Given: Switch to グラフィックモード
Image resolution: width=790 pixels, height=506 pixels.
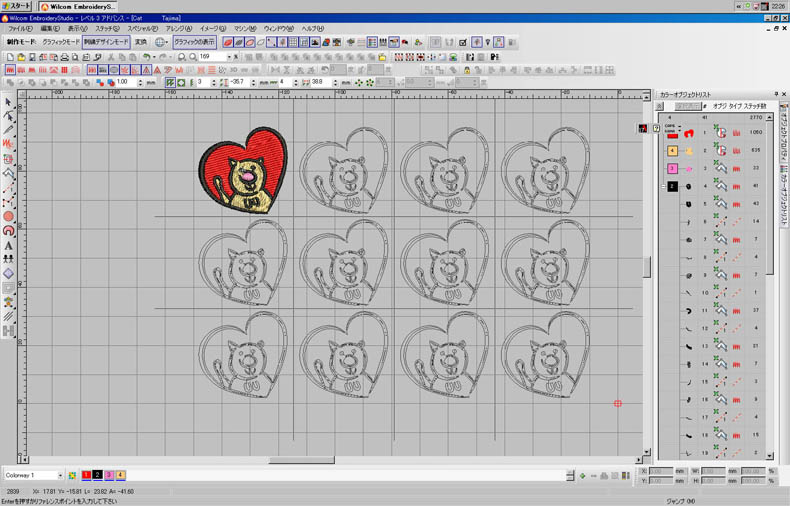Looking at the screenshot, I should (60, 42).
